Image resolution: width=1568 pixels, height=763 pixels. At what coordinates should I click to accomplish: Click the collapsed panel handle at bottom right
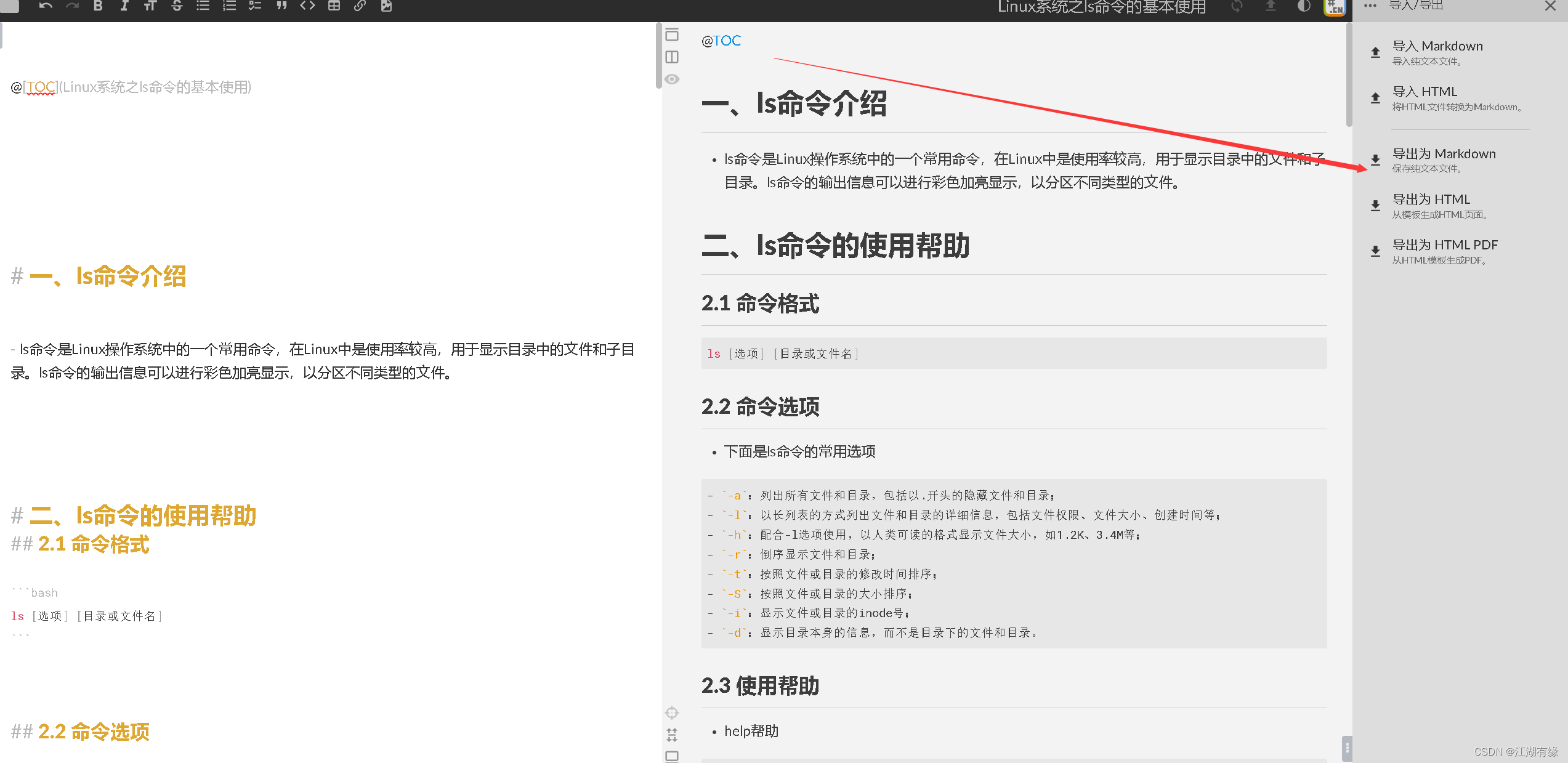pos(1347,748)
